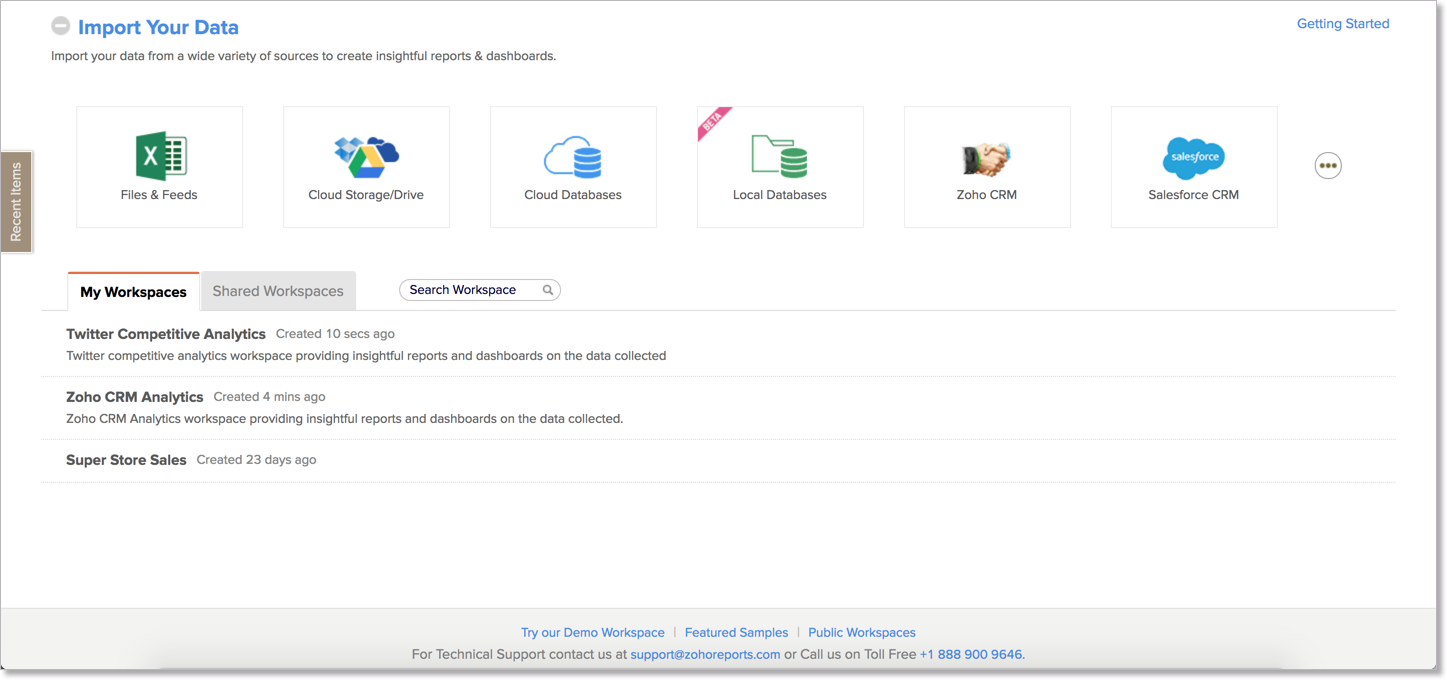Screen dimensions: 1447x680
Task: Open the Super Store Sales workspace
Action: pyautogui.click(x=126, y=460)
